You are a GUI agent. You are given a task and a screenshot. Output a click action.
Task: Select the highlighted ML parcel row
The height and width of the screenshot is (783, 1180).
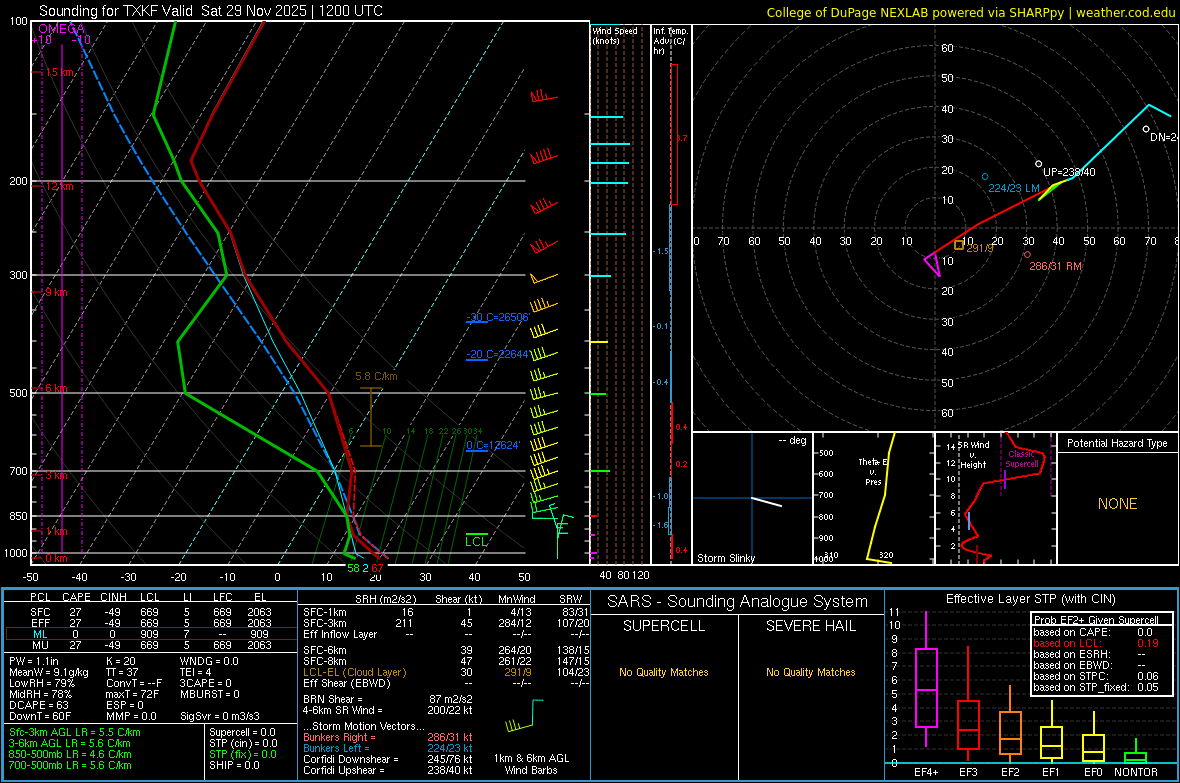151,634
